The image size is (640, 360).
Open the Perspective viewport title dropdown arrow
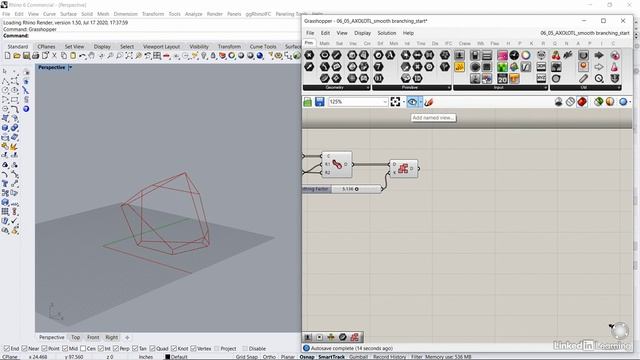click(70, 67)
